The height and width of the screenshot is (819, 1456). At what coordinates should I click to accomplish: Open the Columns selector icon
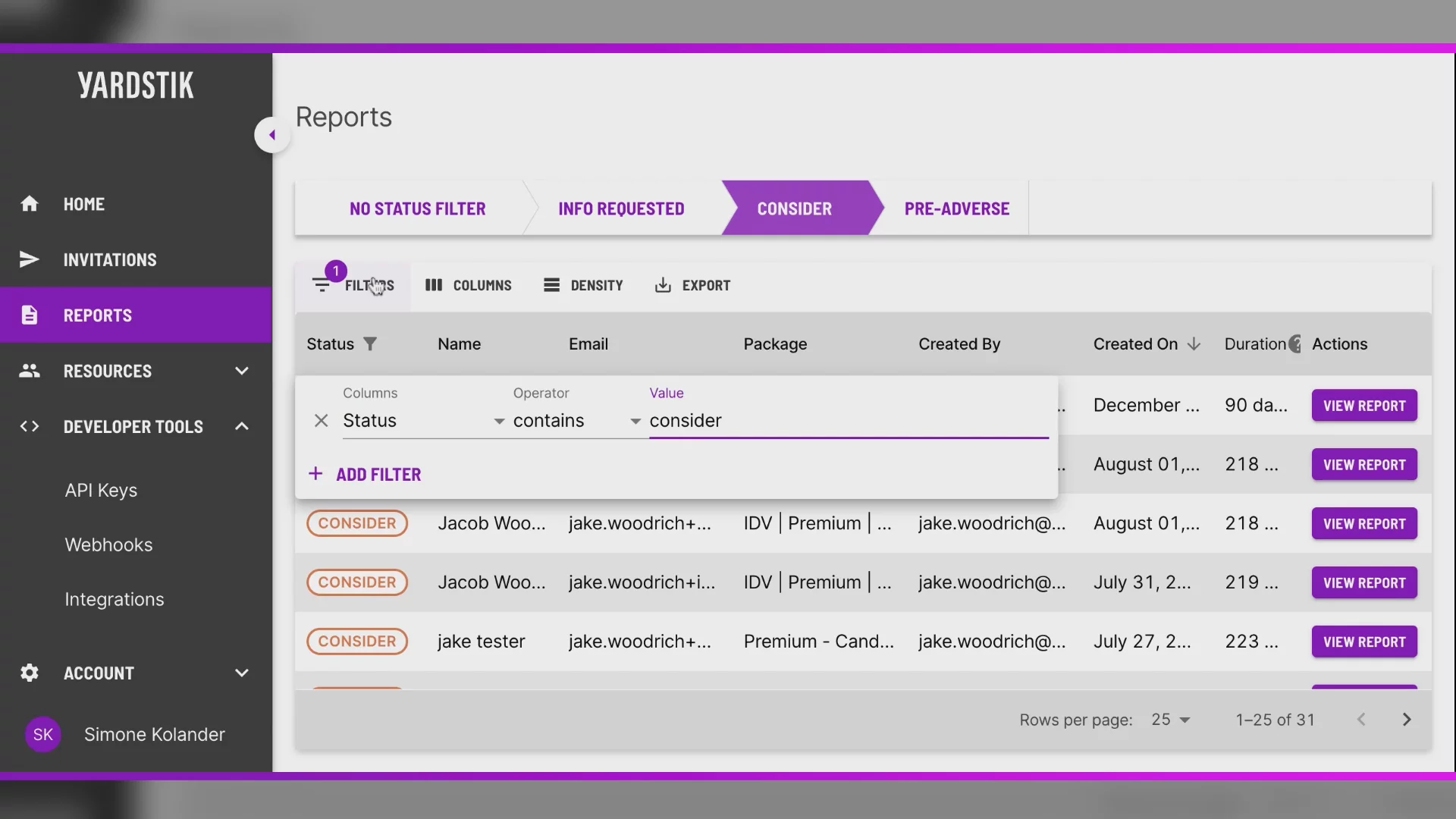click(x=434, y=285)
